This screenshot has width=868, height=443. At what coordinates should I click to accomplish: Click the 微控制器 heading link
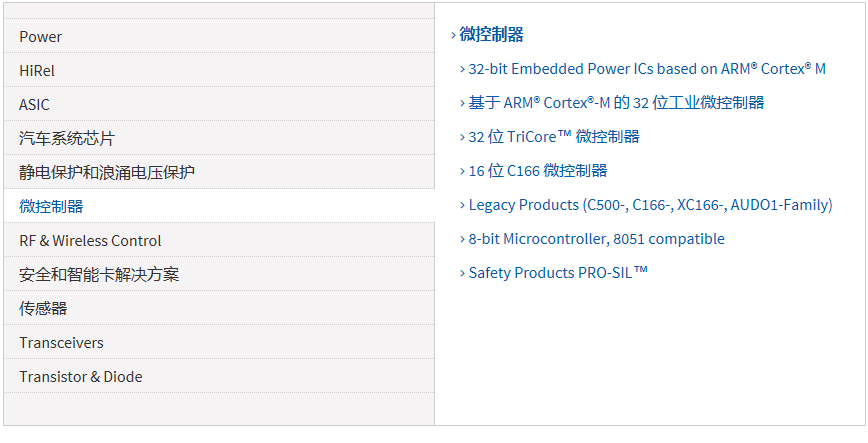(x=491, y=35)
